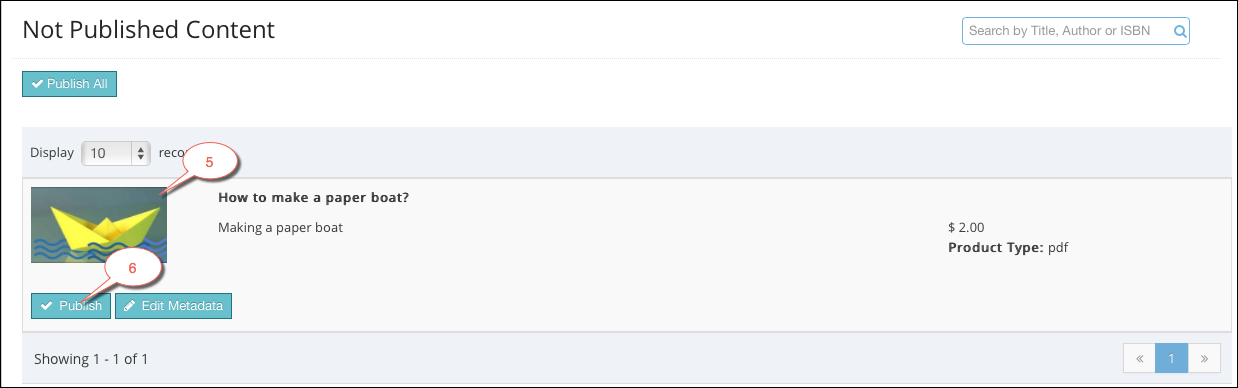Go to next page with » arrow

[1204, 358]
